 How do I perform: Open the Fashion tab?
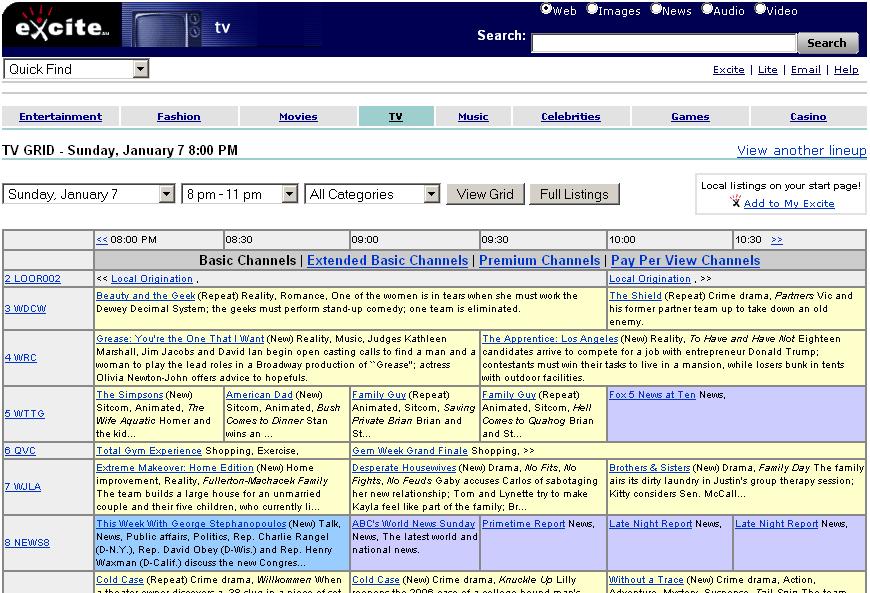coord(179,116)
